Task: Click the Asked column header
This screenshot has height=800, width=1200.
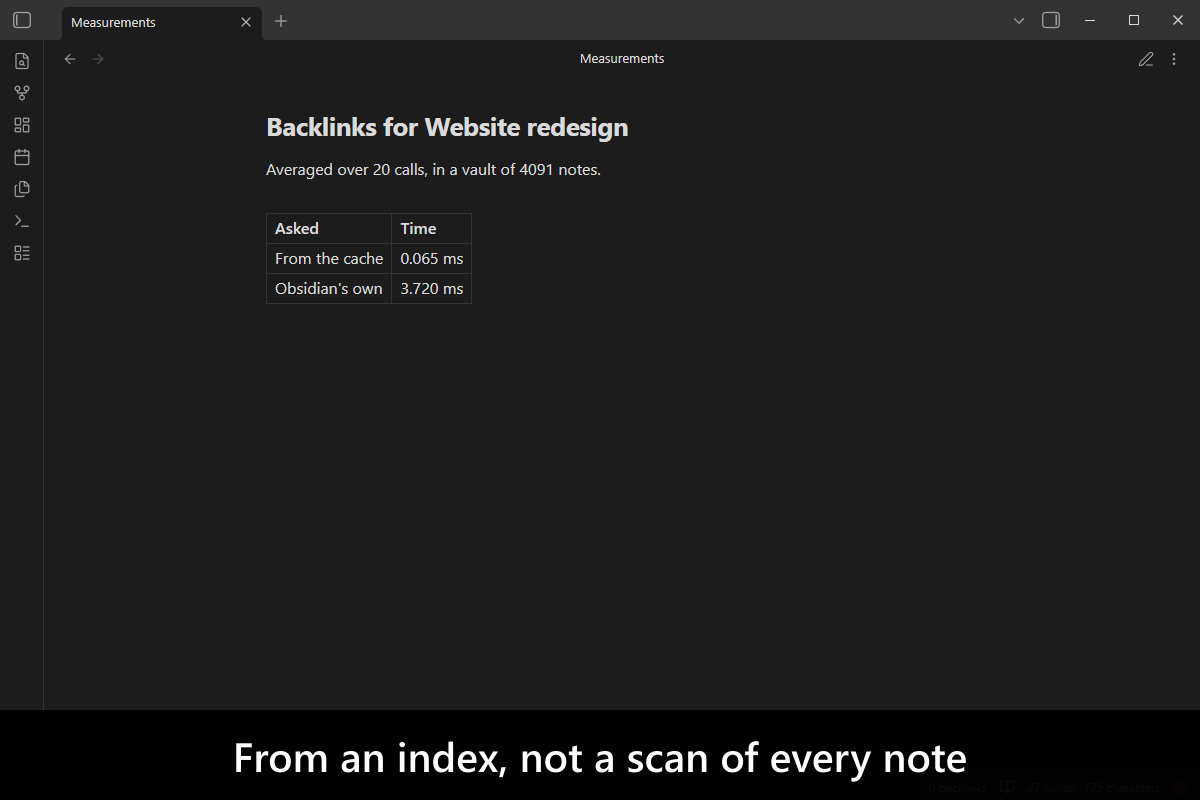Action: coord(329,228)
